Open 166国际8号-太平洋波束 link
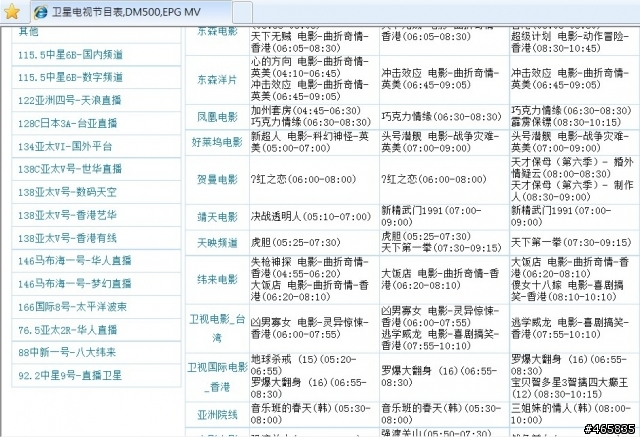 click(72, 307)
